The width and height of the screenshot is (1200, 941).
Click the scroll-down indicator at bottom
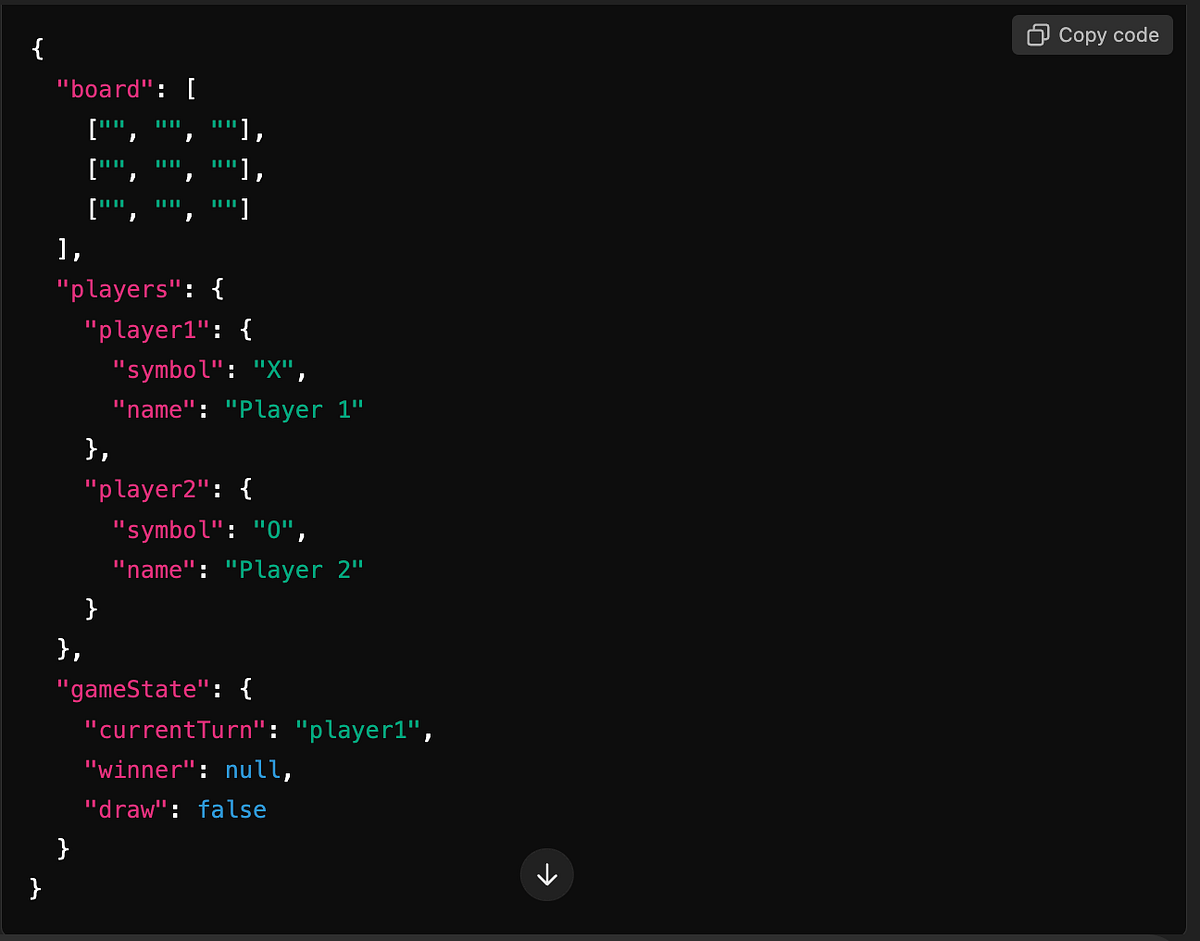[x=547, y=875]
